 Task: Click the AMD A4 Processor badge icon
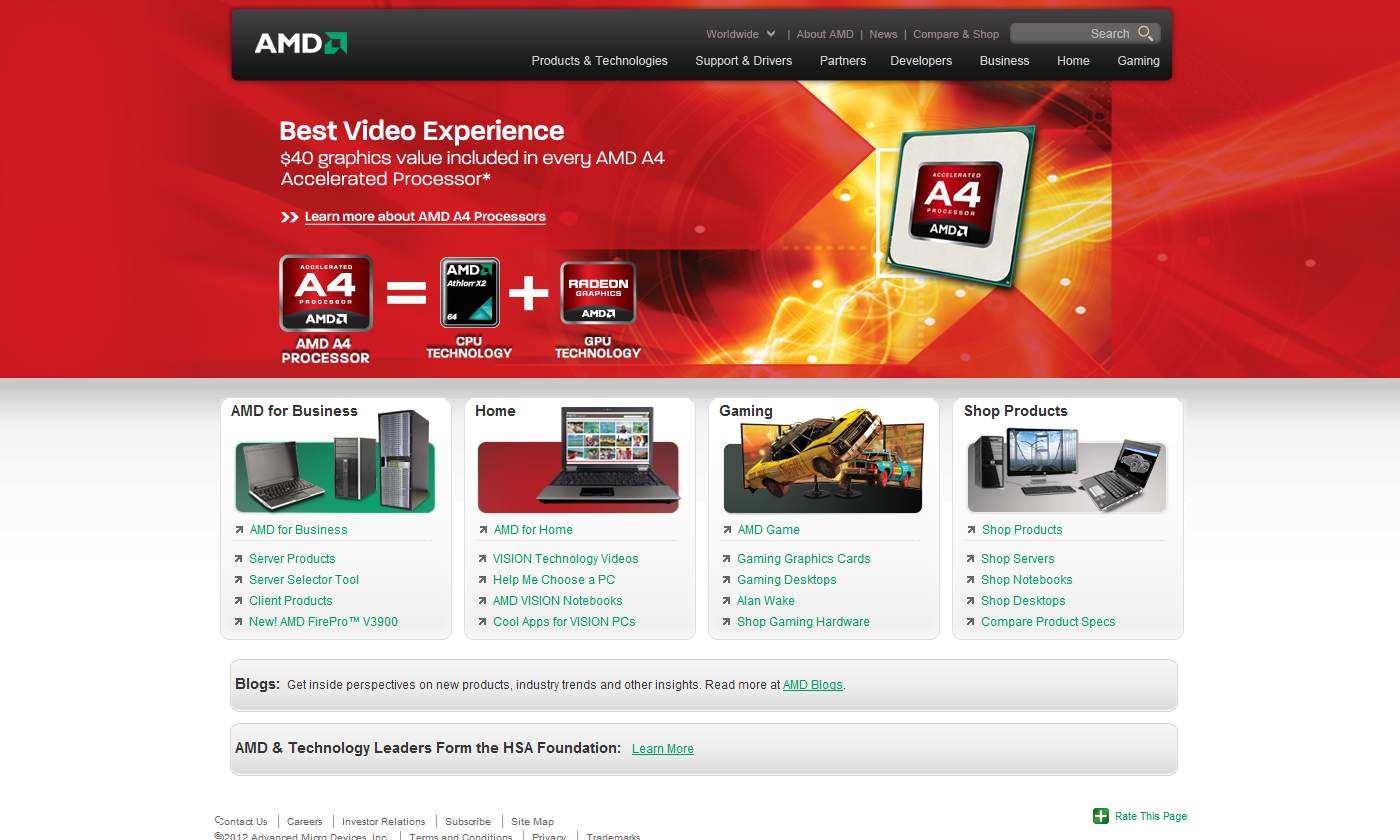point(326,293)
